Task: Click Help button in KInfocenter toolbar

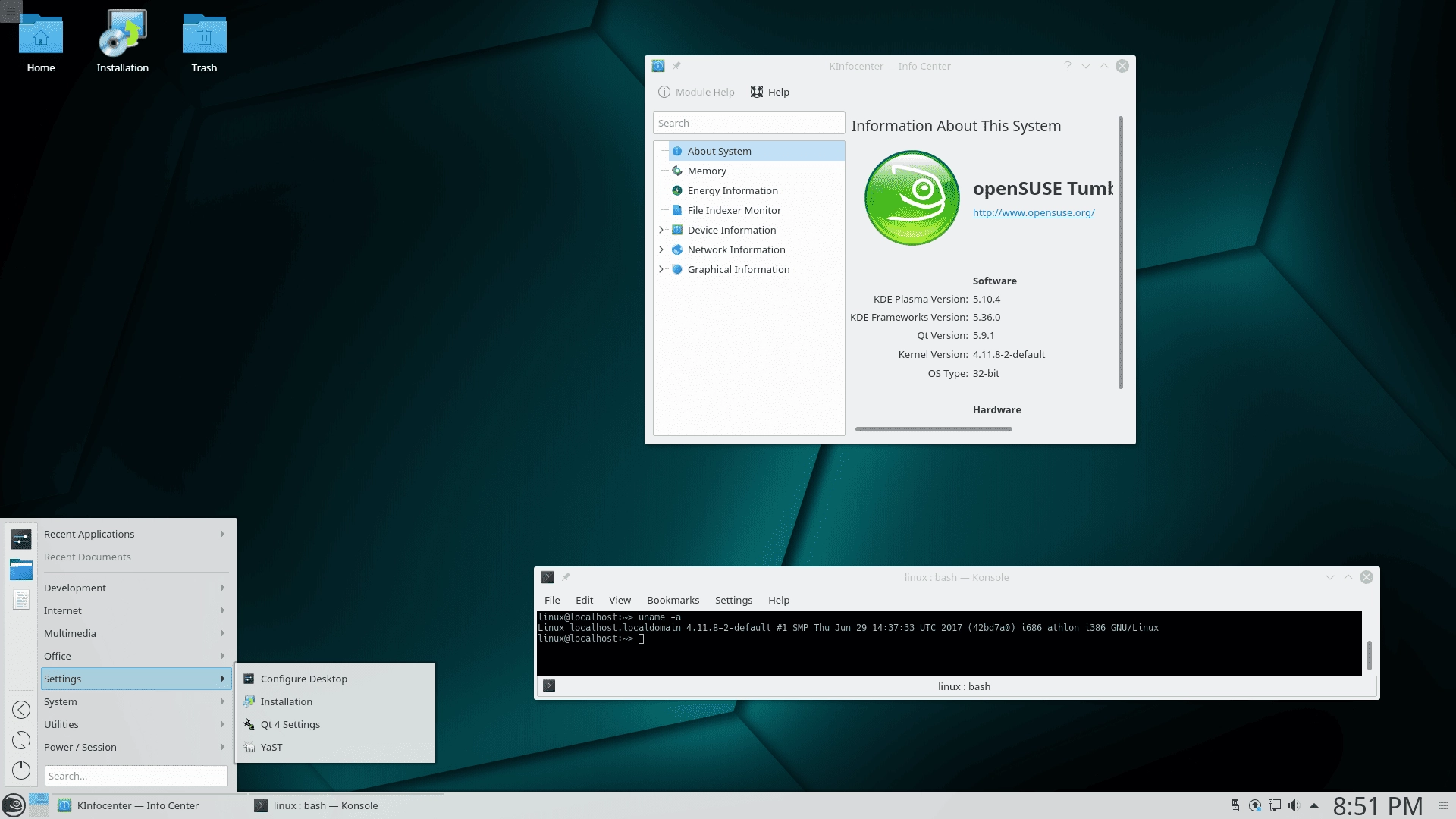Action: pyautogui.click(x=770, y=92)
